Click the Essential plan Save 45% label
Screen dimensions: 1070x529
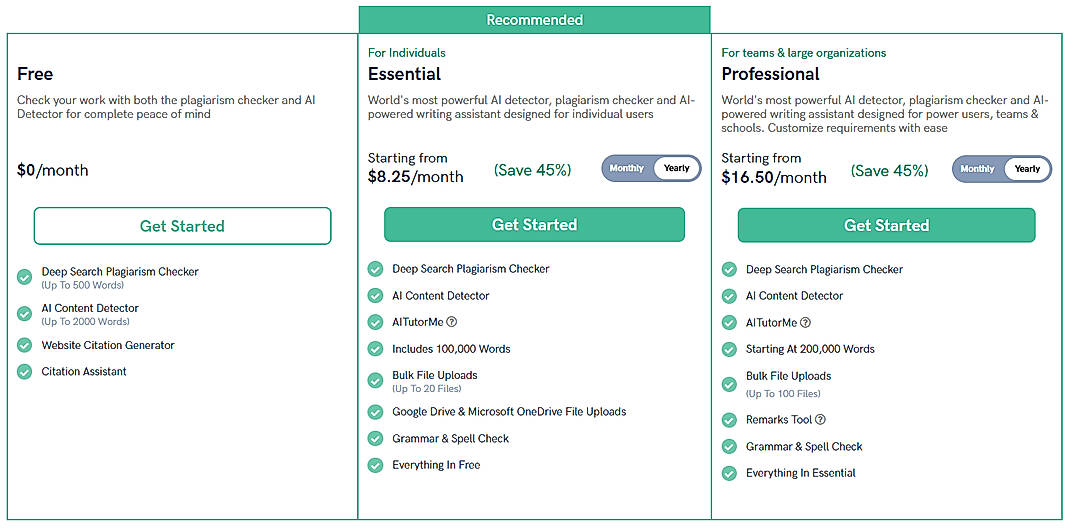pos(532,170)
